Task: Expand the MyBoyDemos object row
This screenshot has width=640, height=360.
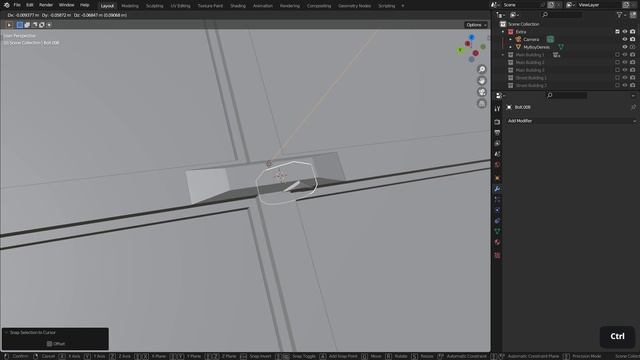Action: coord(510,47)
